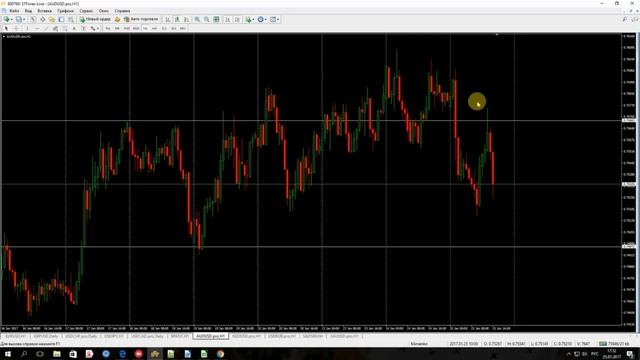
Task: Select the arrows symbol tool
Action: pos(93,28)
